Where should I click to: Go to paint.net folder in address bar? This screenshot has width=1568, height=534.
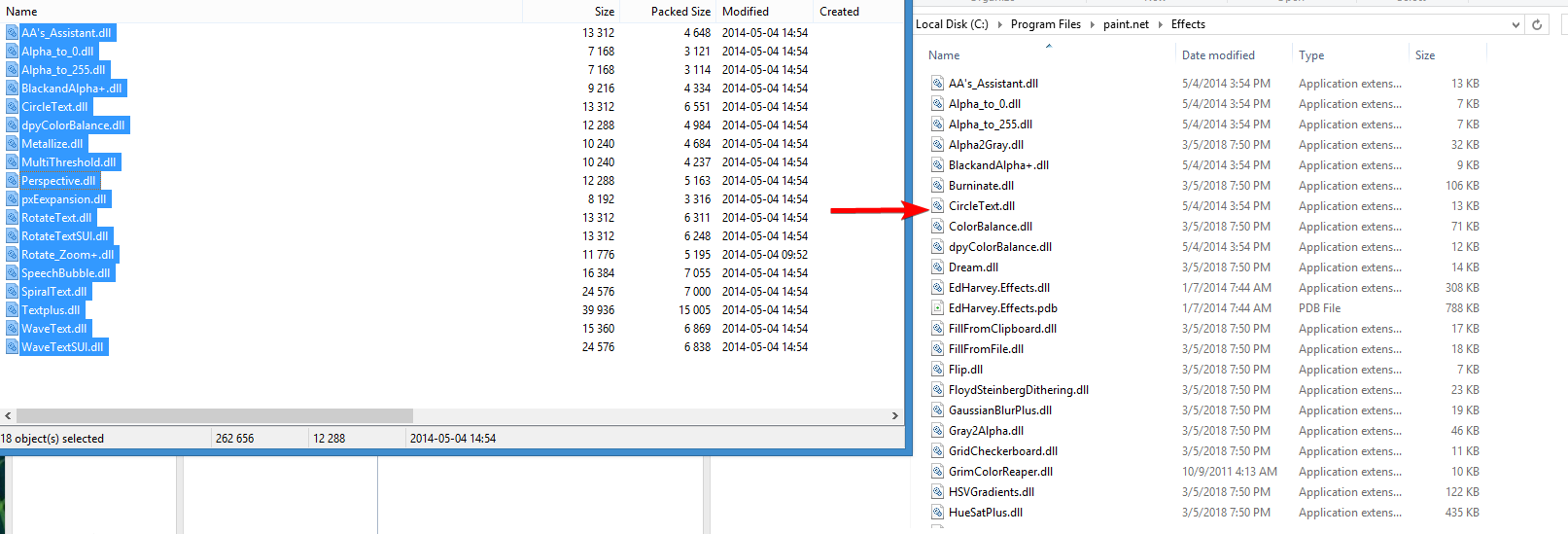[1126, 24]
